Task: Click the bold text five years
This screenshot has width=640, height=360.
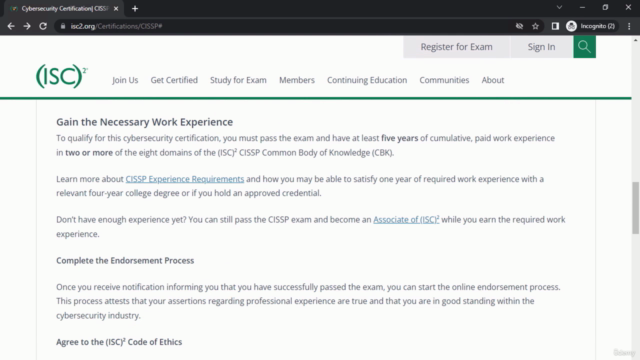Action: (x=399, y=138)
